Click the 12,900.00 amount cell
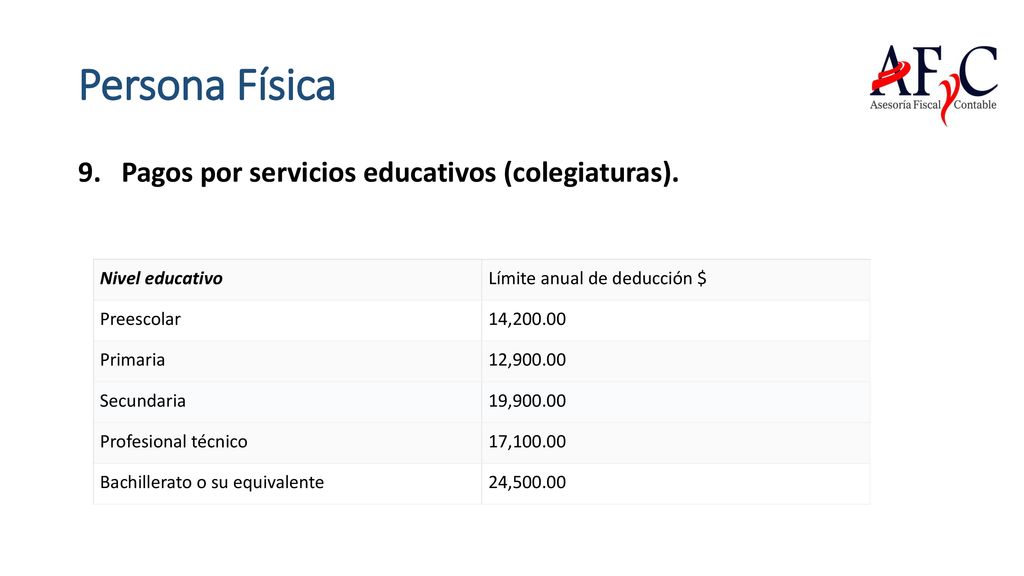 click(676, 360)
